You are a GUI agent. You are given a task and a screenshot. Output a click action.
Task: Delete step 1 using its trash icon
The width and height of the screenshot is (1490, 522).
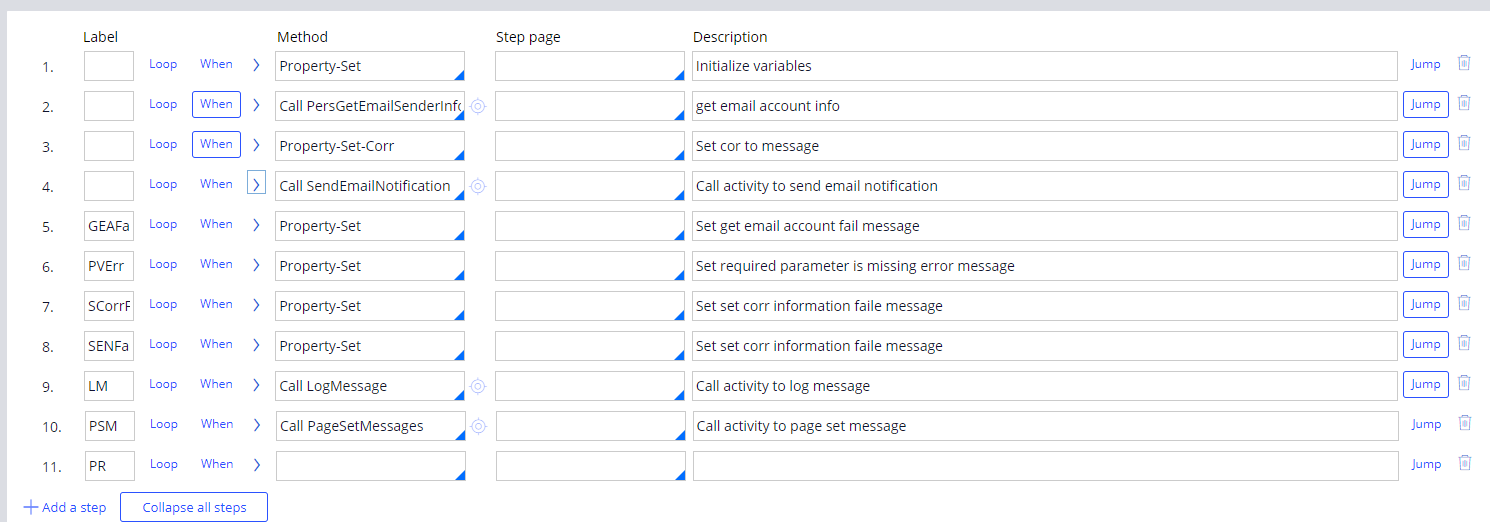pos(1464,63)
